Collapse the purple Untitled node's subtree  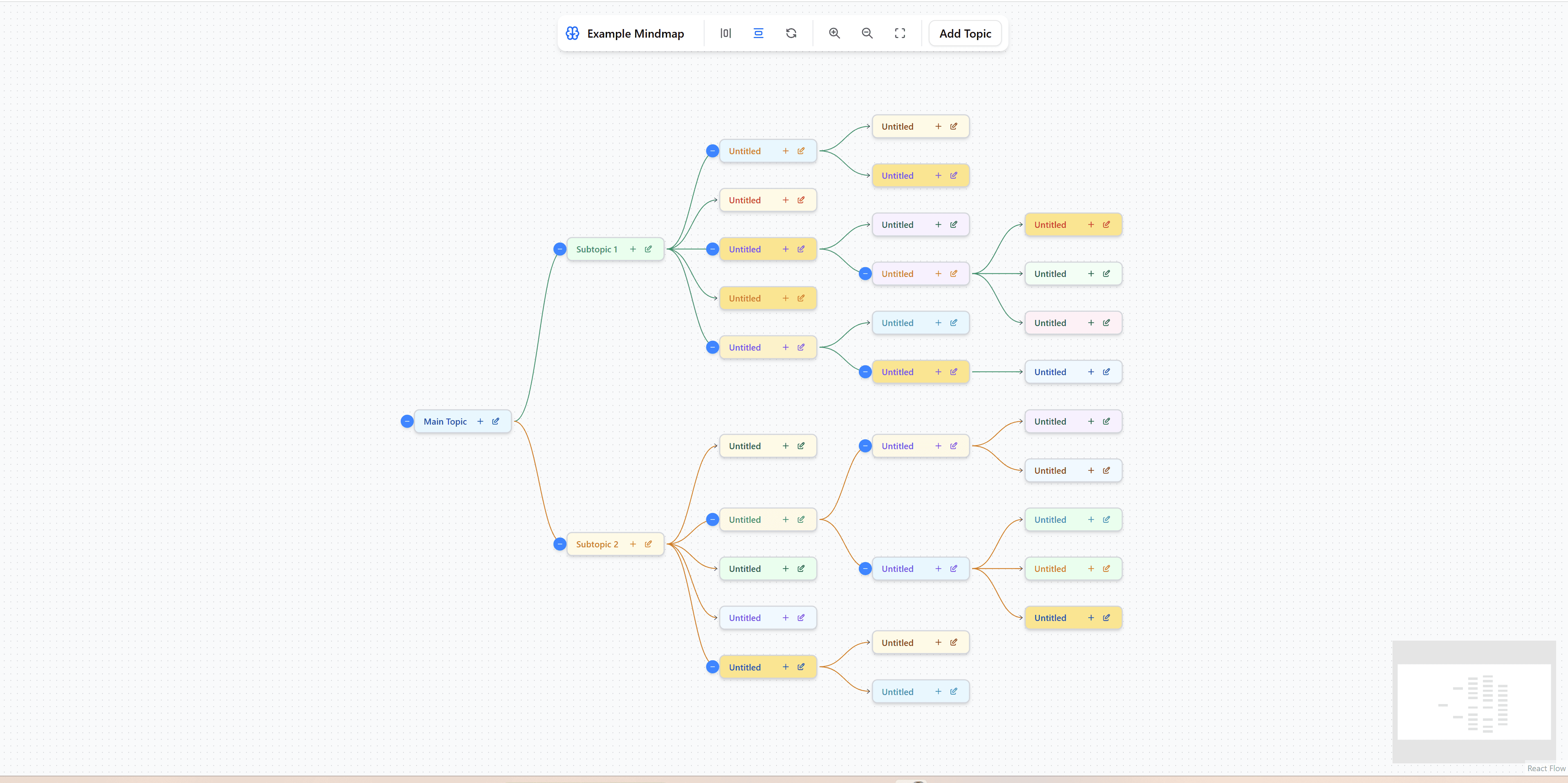coord(865,273)
